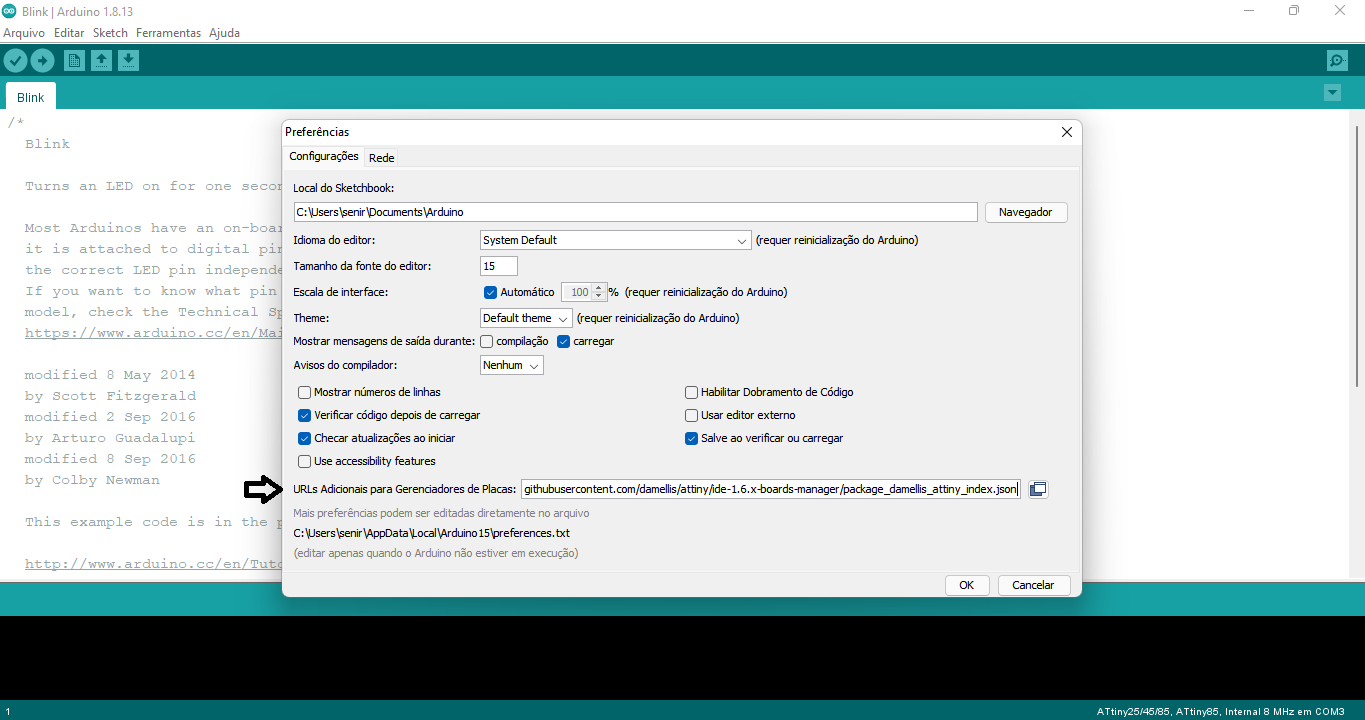Check the 'compilação' output messages box
Viewport: 1365px width, 720px height.
pyautogui.click(x=486, y=341)
